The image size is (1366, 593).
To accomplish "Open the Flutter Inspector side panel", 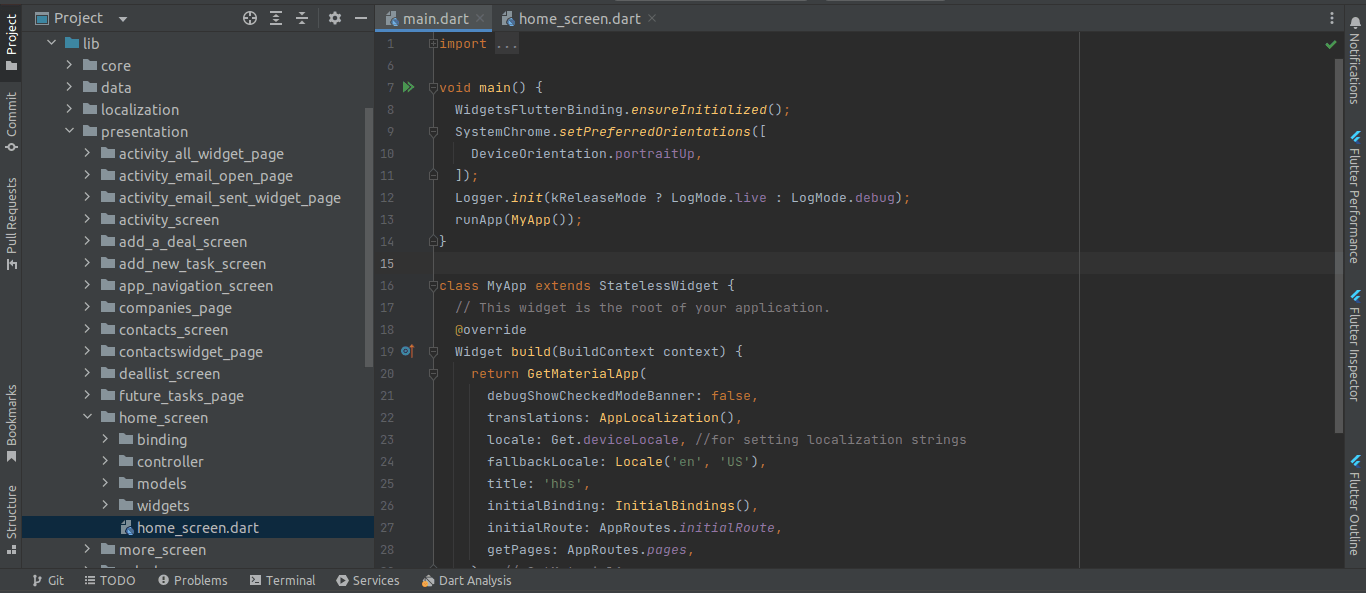I will 1355,345.
